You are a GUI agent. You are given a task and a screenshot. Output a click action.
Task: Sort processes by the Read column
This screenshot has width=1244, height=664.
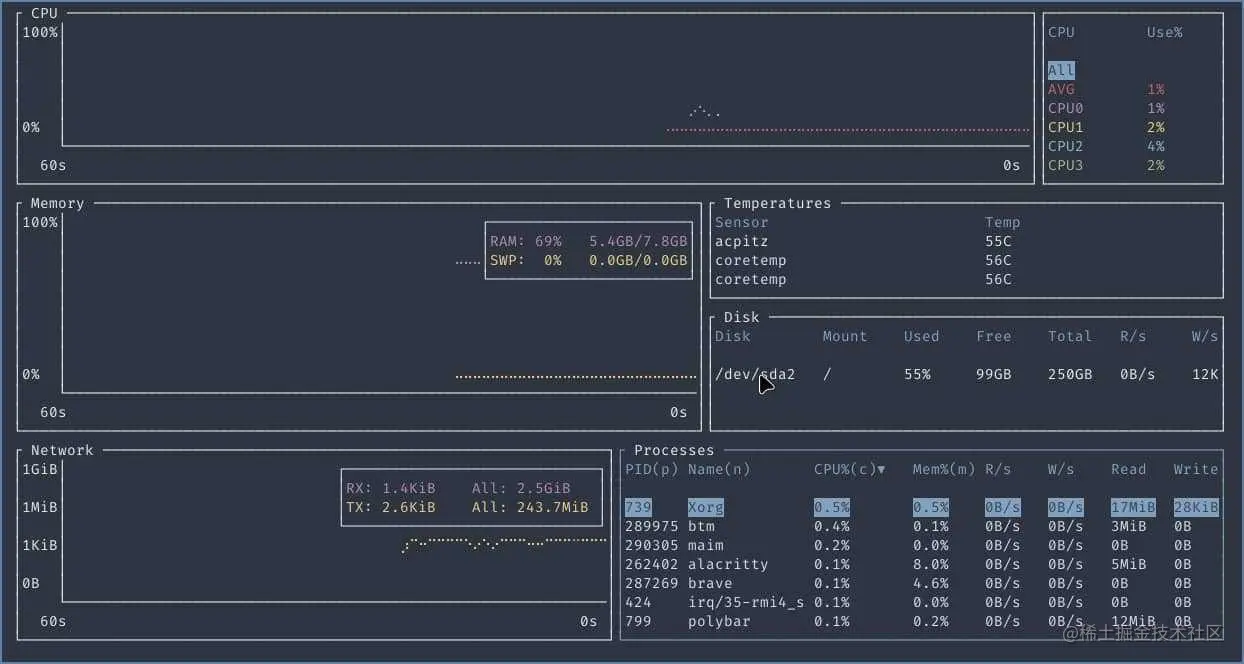1129,469
